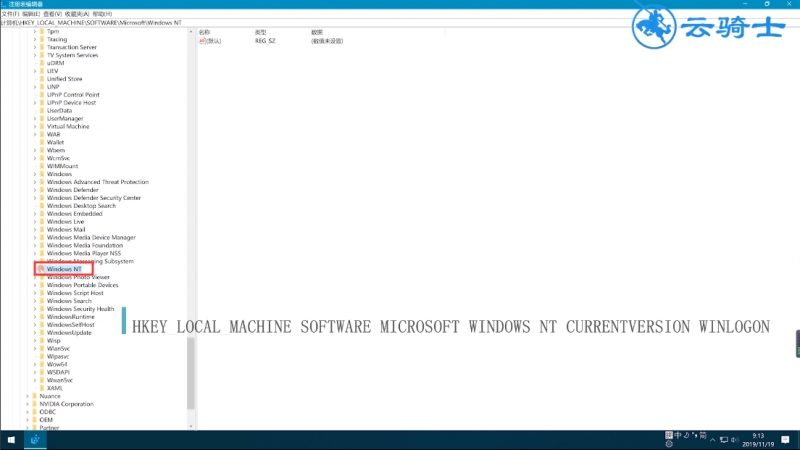
Task: Expand the Transaction Server key
Action: point(35,47)
